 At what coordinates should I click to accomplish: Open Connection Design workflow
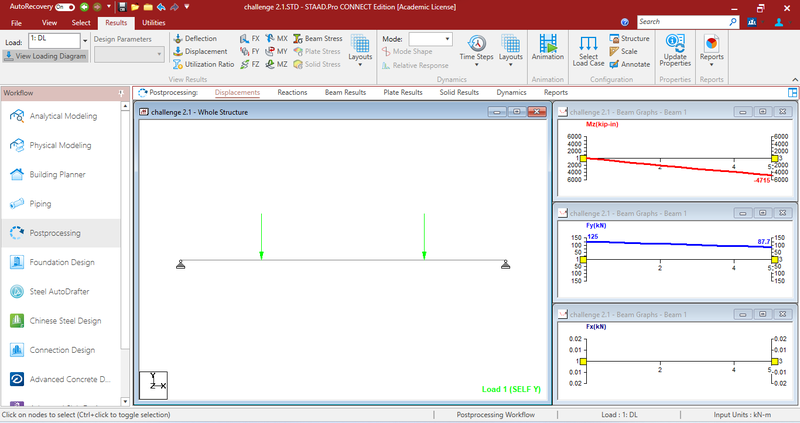[x=61, y=350]
